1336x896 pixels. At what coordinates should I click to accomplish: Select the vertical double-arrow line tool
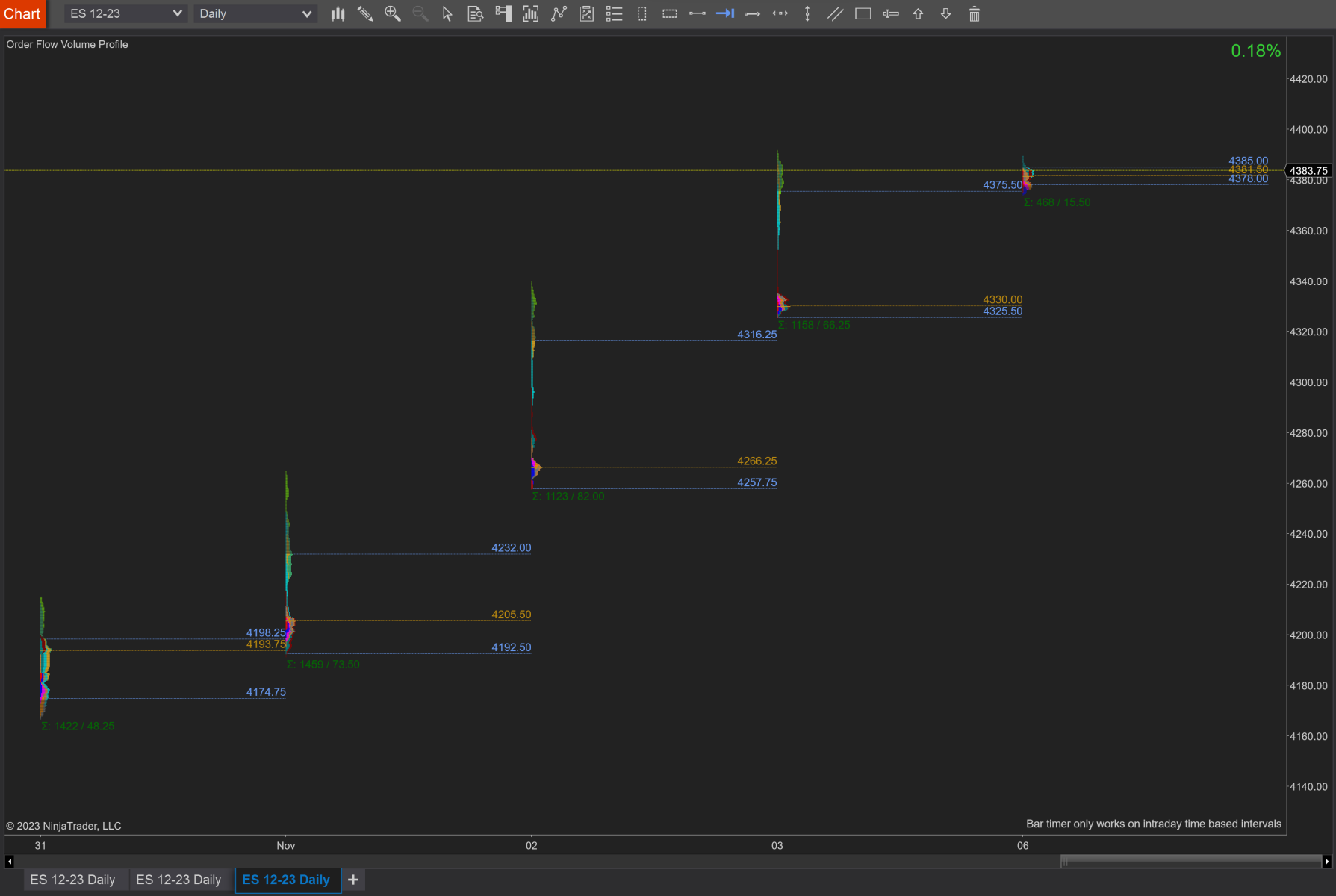tap(807, 13)
